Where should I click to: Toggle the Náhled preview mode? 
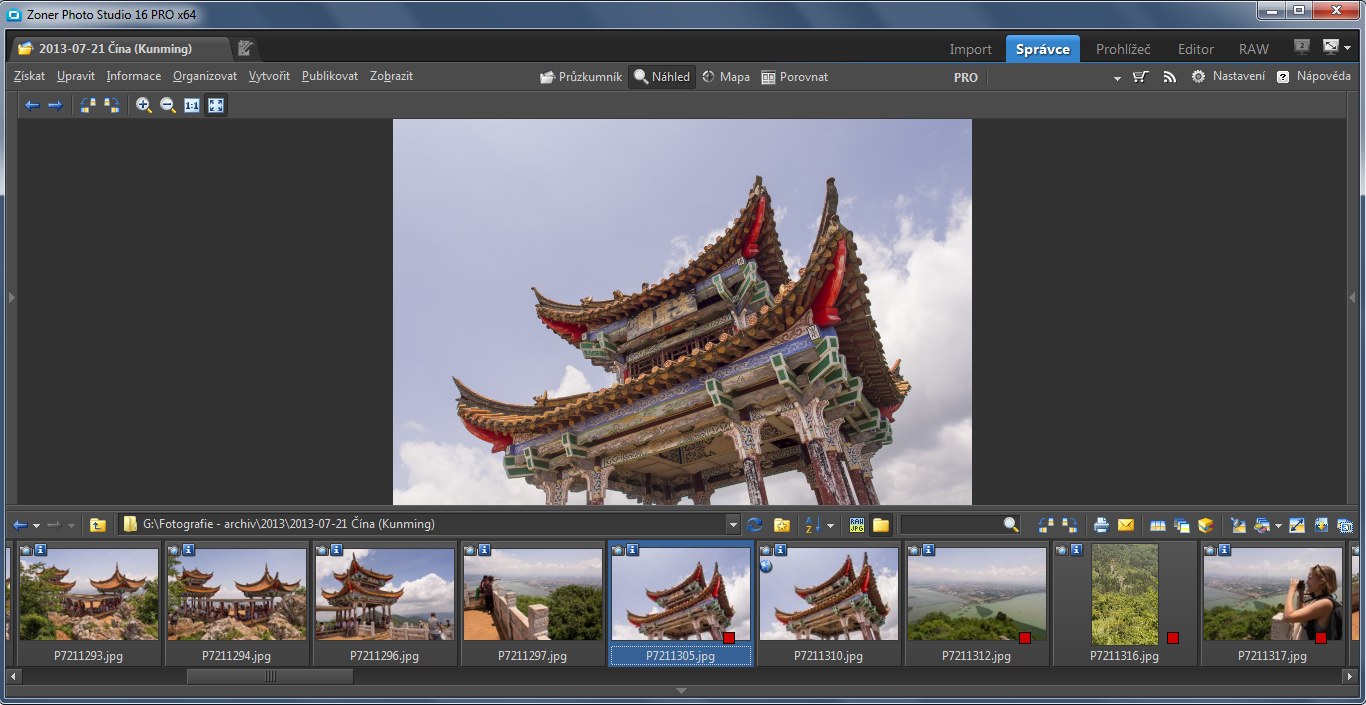[662, 77]
